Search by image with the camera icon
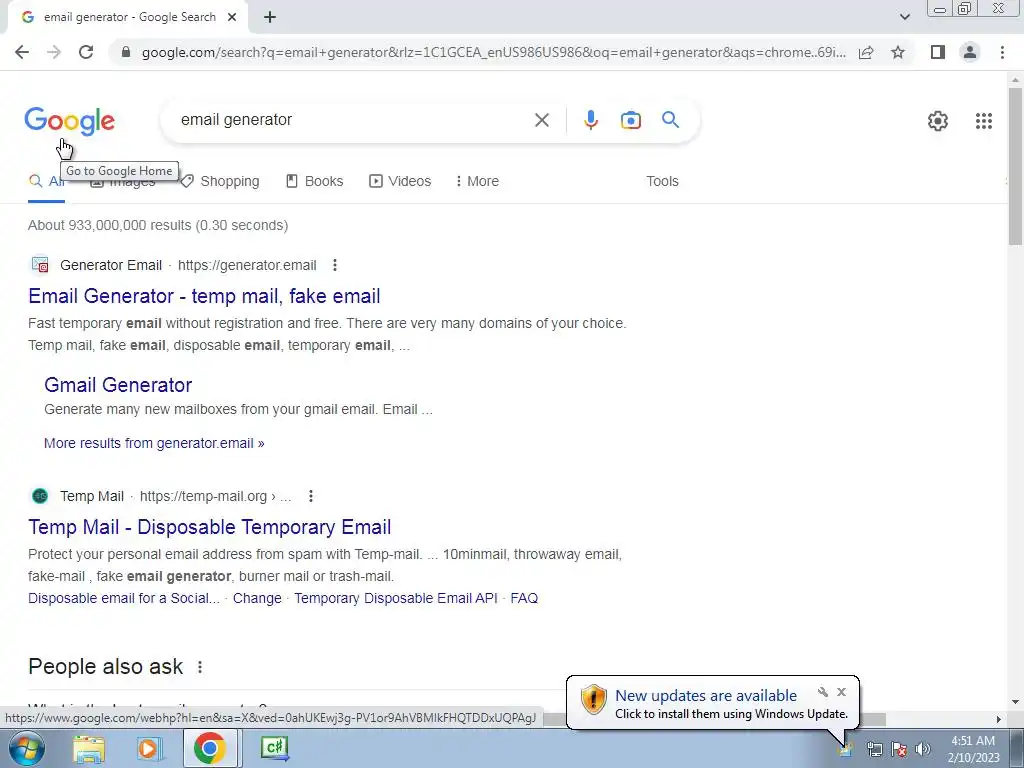Viewport: 1024px width, 768px height. 631,120
